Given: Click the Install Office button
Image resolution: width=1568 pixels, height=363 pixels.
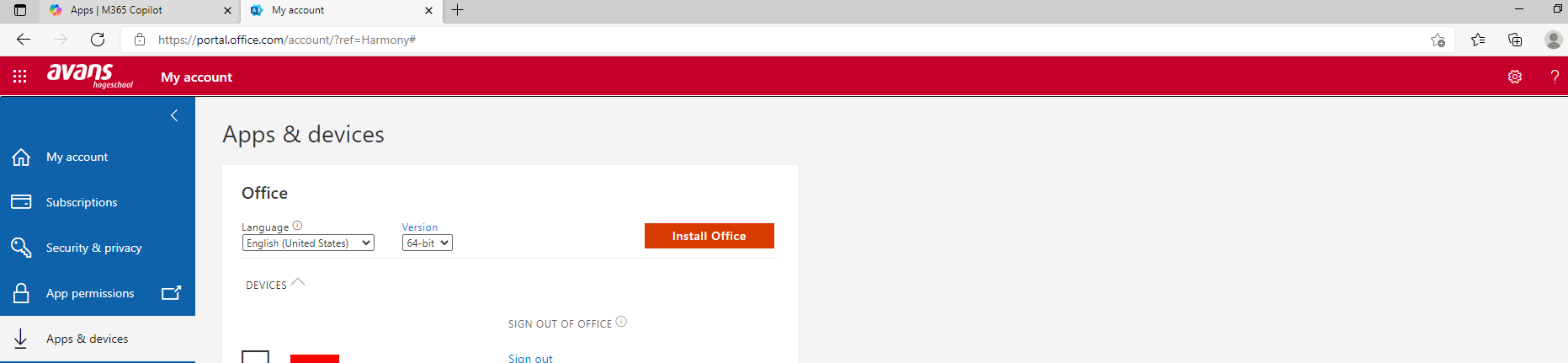Looking at the screenshot, I should 709,236.
